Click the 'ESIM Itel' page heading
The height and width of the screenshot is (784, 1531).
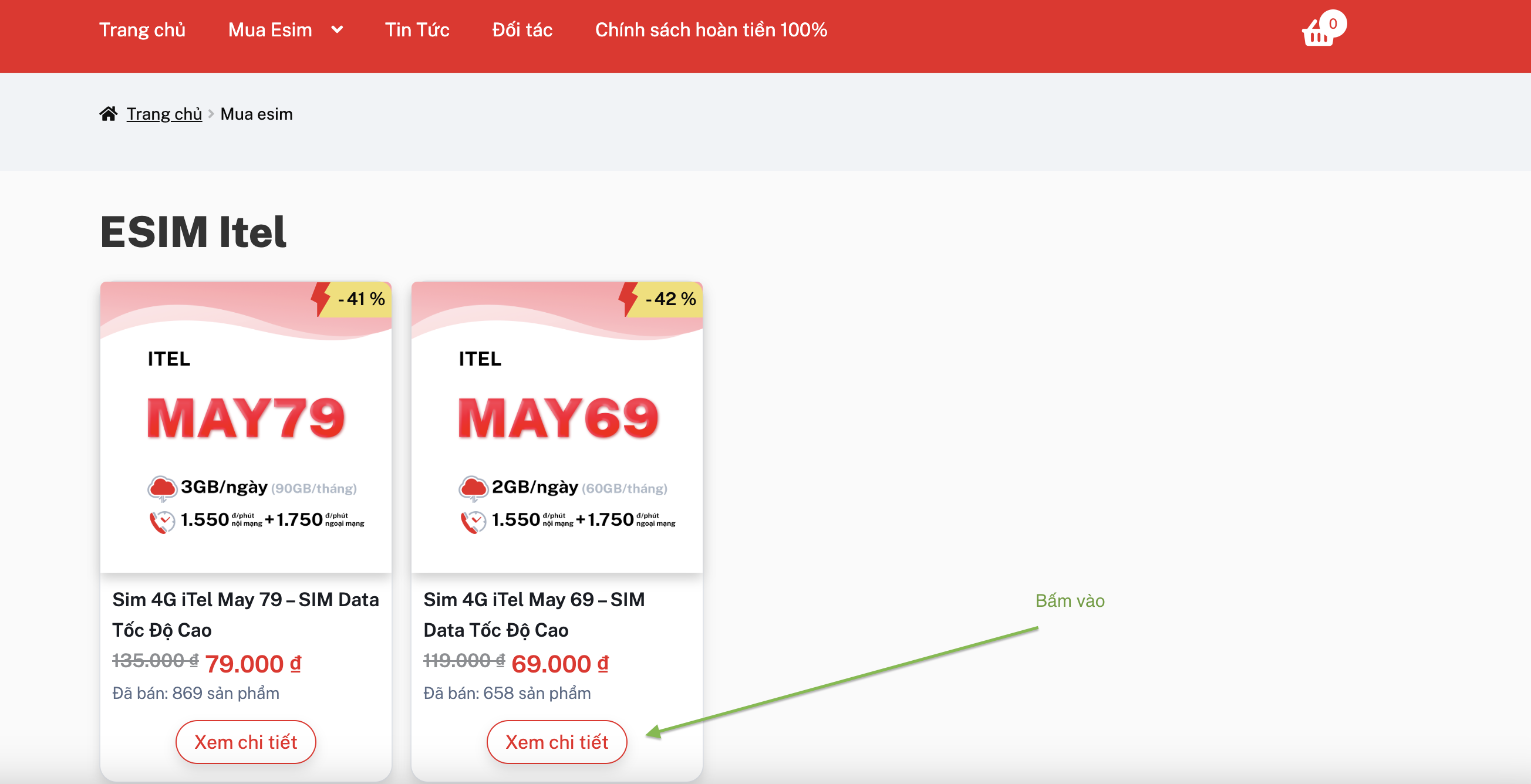coord(193,232)
